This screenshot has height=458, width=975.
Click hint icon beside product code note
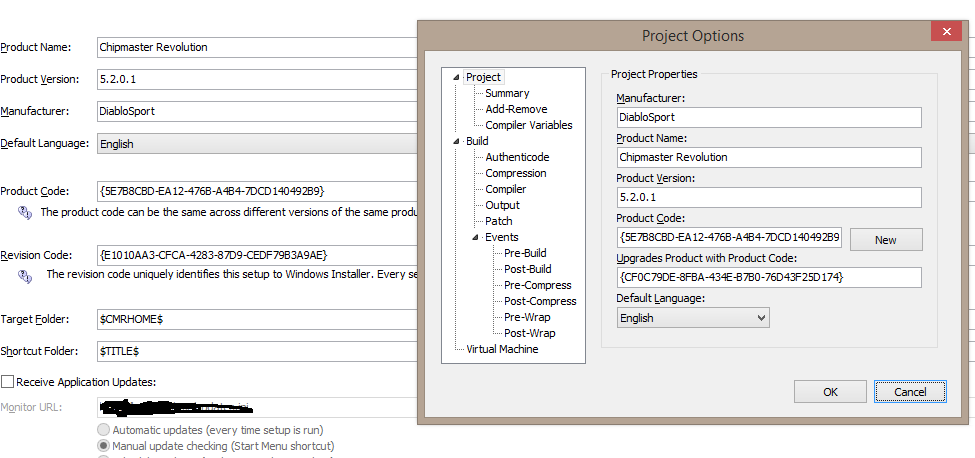[x=24, y=213]
